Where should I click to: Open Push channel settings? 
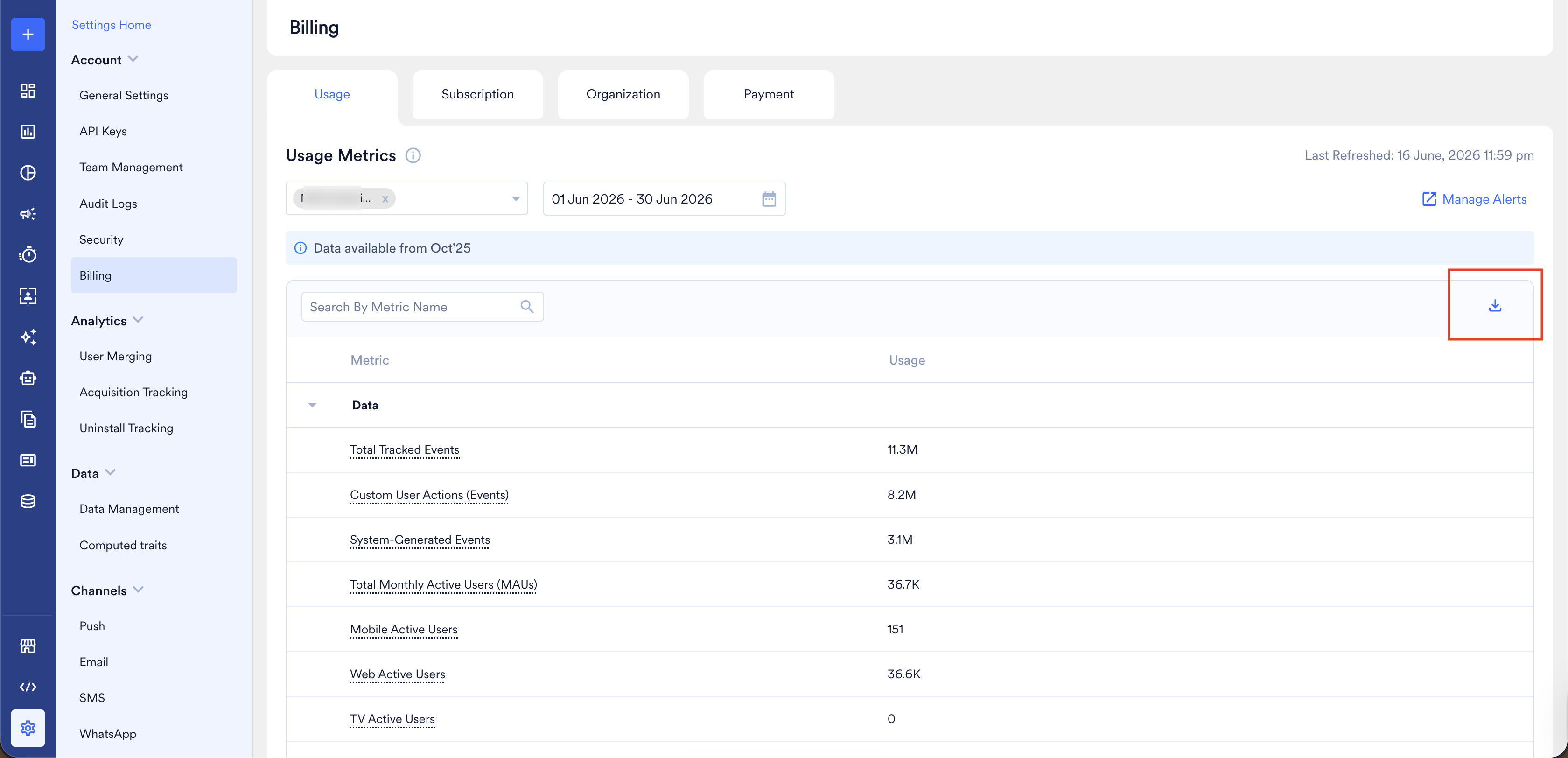point(92,626)
